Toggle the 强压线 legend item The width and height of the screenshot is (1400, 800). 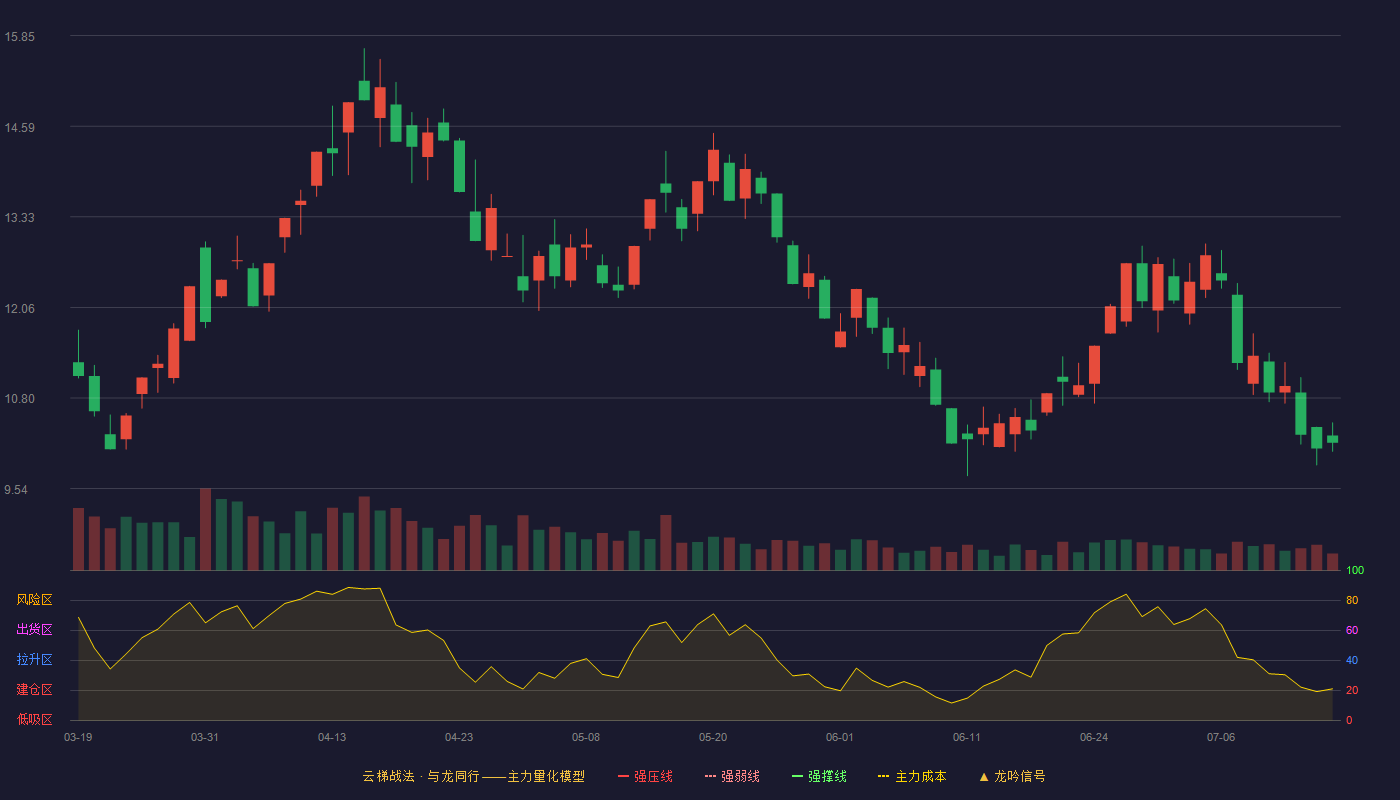click(645, 776)
